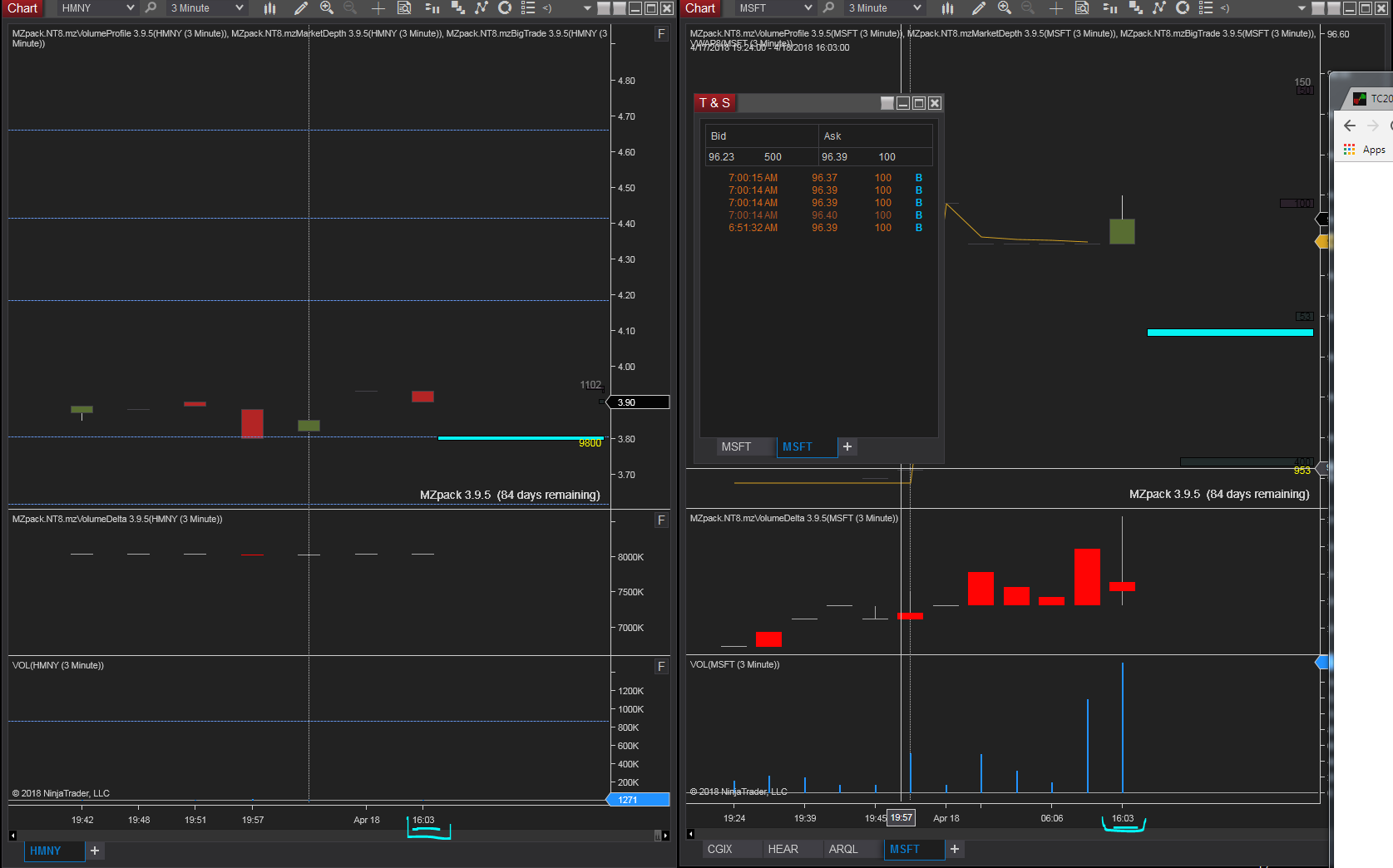Zoom in on the MSFT chart
The image size is (1393, 868).
click(1005, 7)
